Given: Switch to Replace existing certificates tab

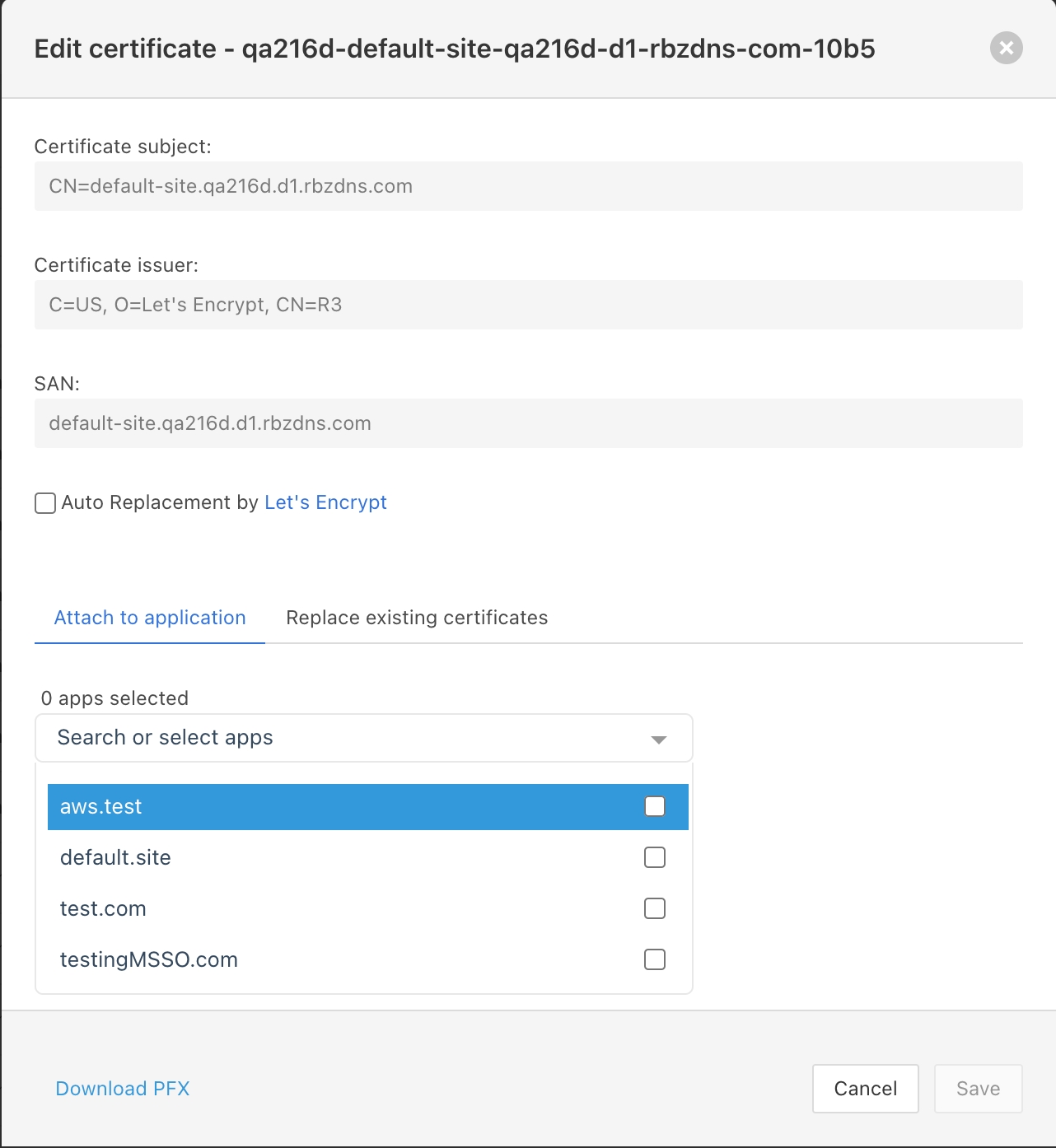Looking at the screenshot, I should point(417,618).
